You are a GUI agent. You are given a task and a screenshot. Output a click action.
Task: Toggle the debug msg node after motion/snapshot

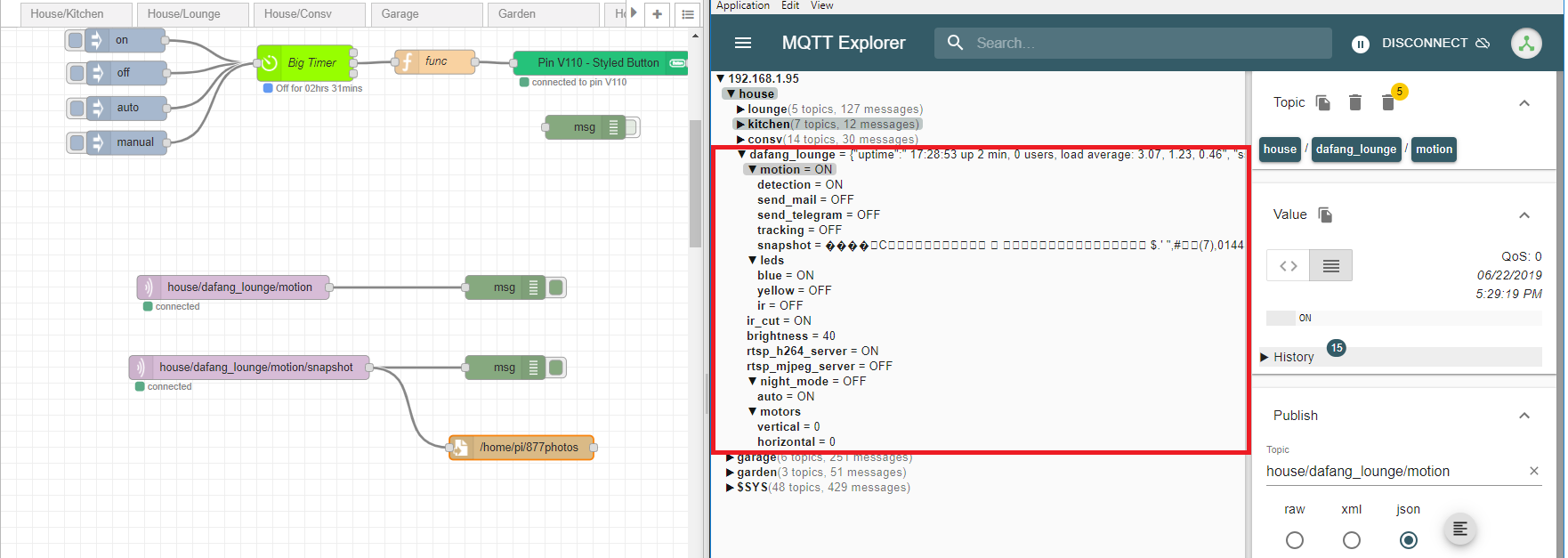(x=556, y=368)
